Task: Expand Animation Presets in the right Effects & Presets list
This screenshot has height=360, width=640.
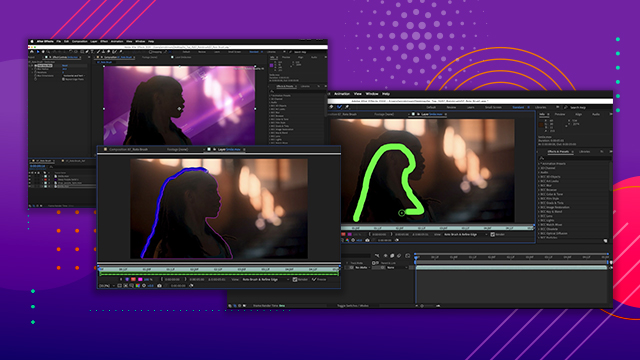Action: [540, 164]
